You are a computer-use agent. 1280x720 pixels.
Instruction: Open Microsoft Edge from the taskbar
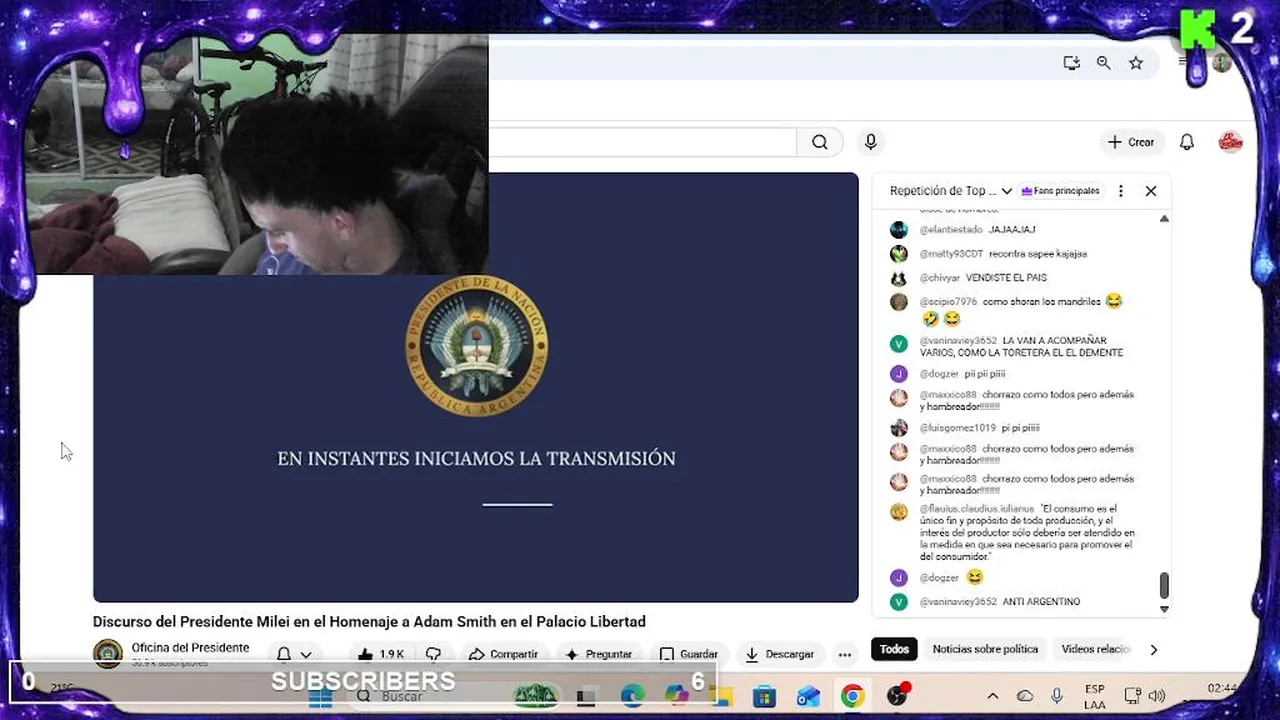tap(632, 696)
